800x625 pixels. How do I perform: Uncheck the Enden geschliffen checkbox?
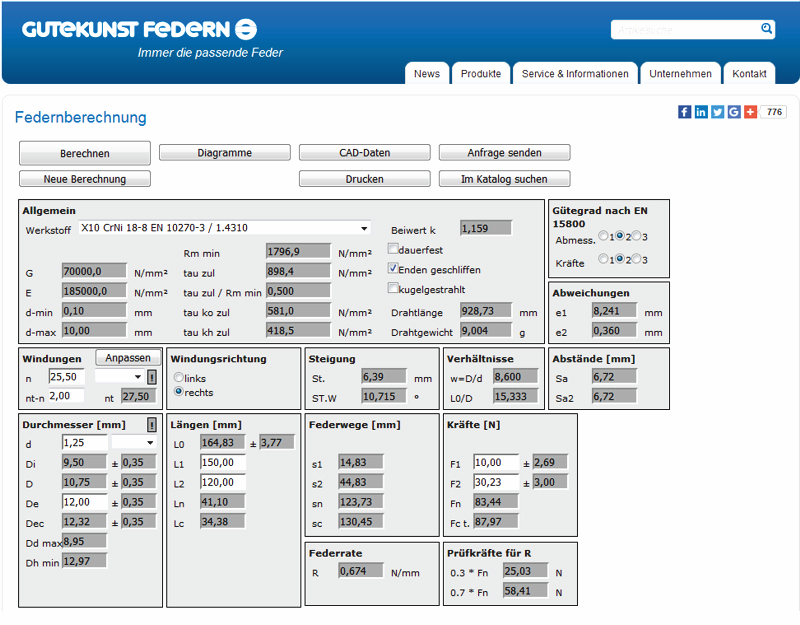[393, 269]
